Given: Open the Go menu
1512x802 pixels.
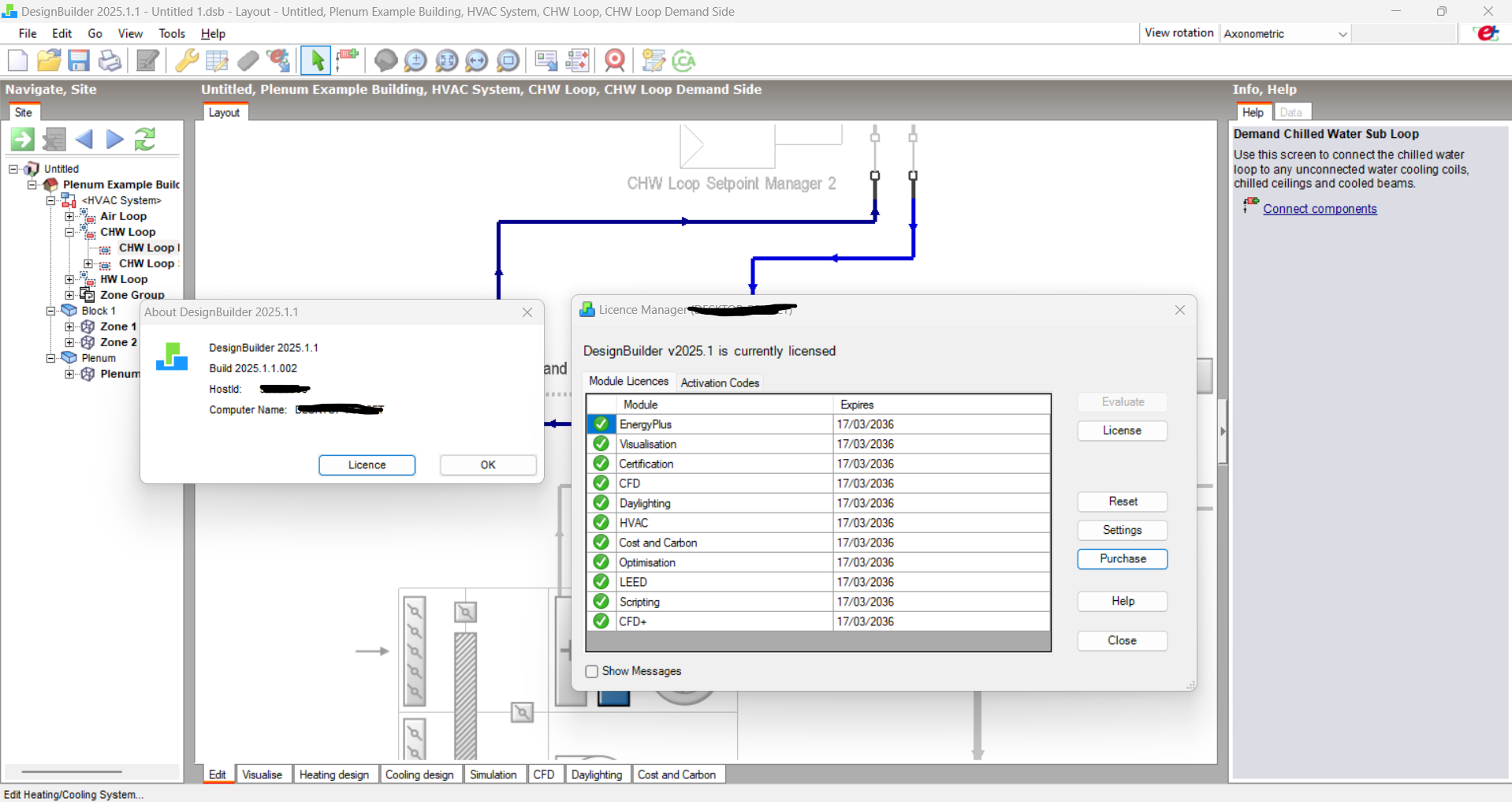Looking at the screenshot, I should click(95, 33).
